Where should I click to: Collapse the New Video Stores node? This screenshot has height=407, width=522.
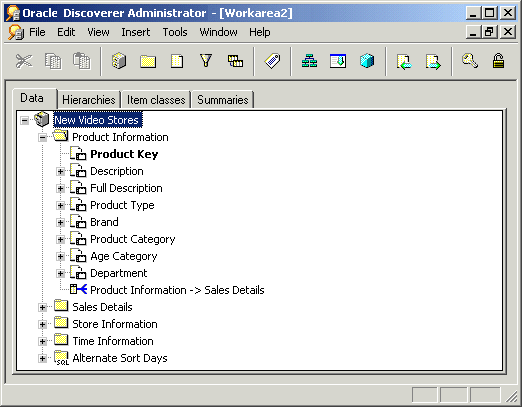tap(25, 120)
